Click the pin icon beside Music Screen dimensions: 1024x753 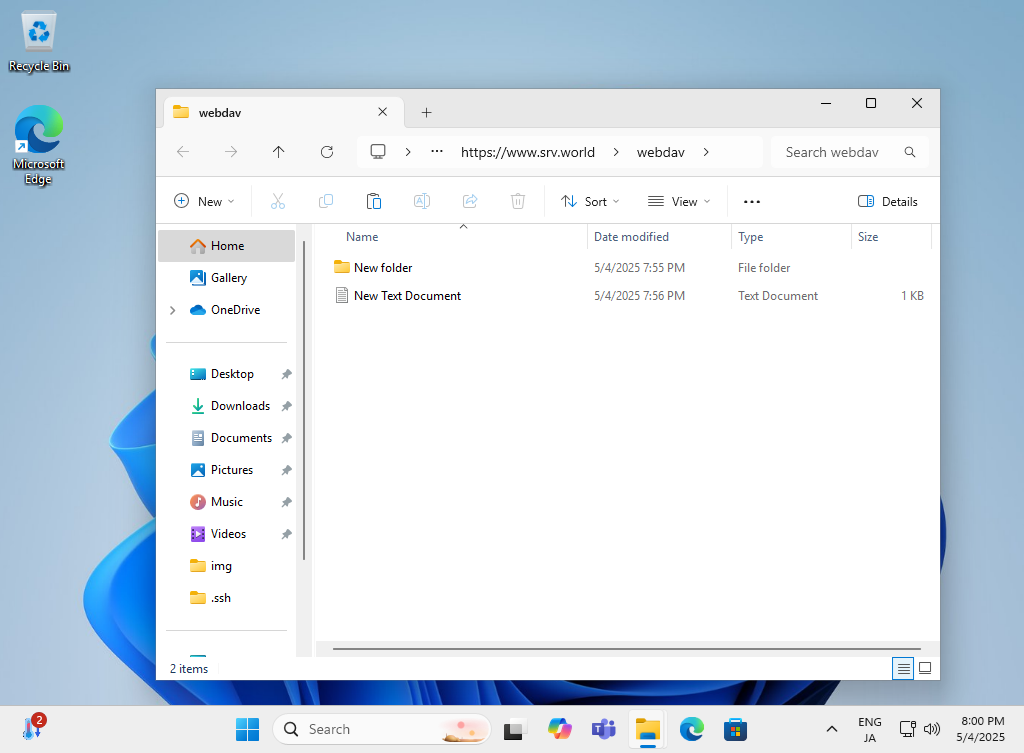(x=286, y=502)
